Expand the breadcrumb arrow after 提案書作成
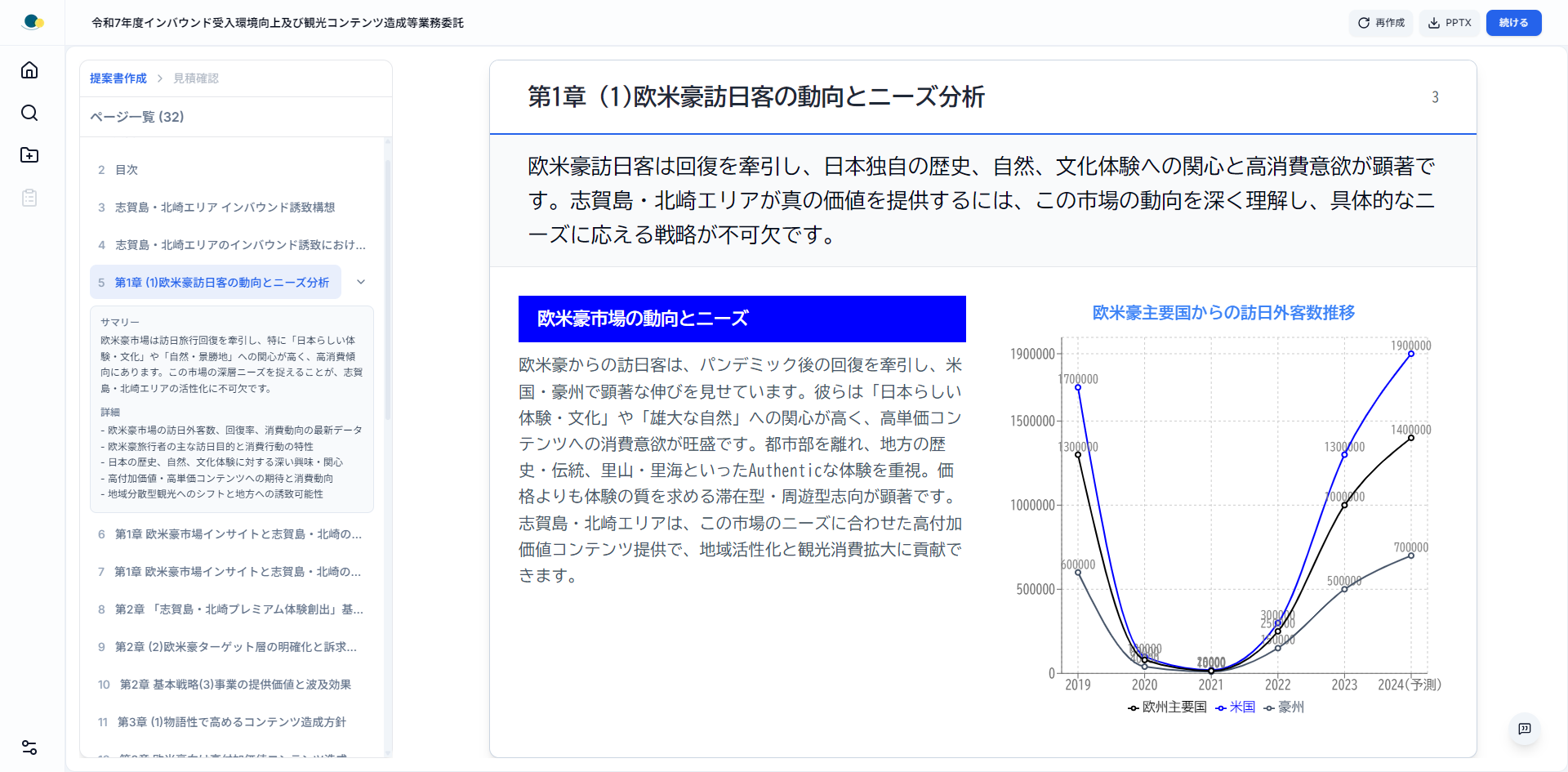This screenshot has width=1568, height=772. (x=160, y=78)
